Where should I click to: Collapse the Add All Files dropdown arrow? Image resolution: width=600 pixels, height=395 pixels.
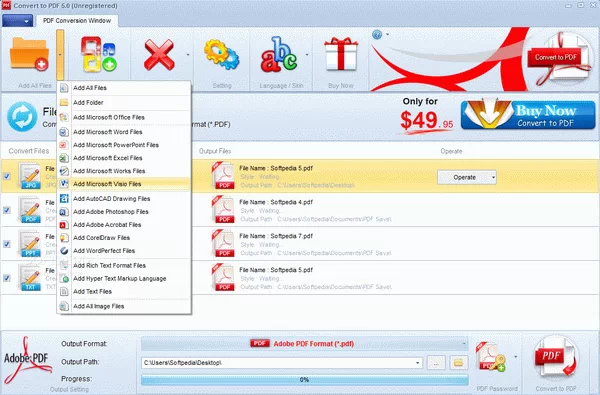(x=60, y=55)
